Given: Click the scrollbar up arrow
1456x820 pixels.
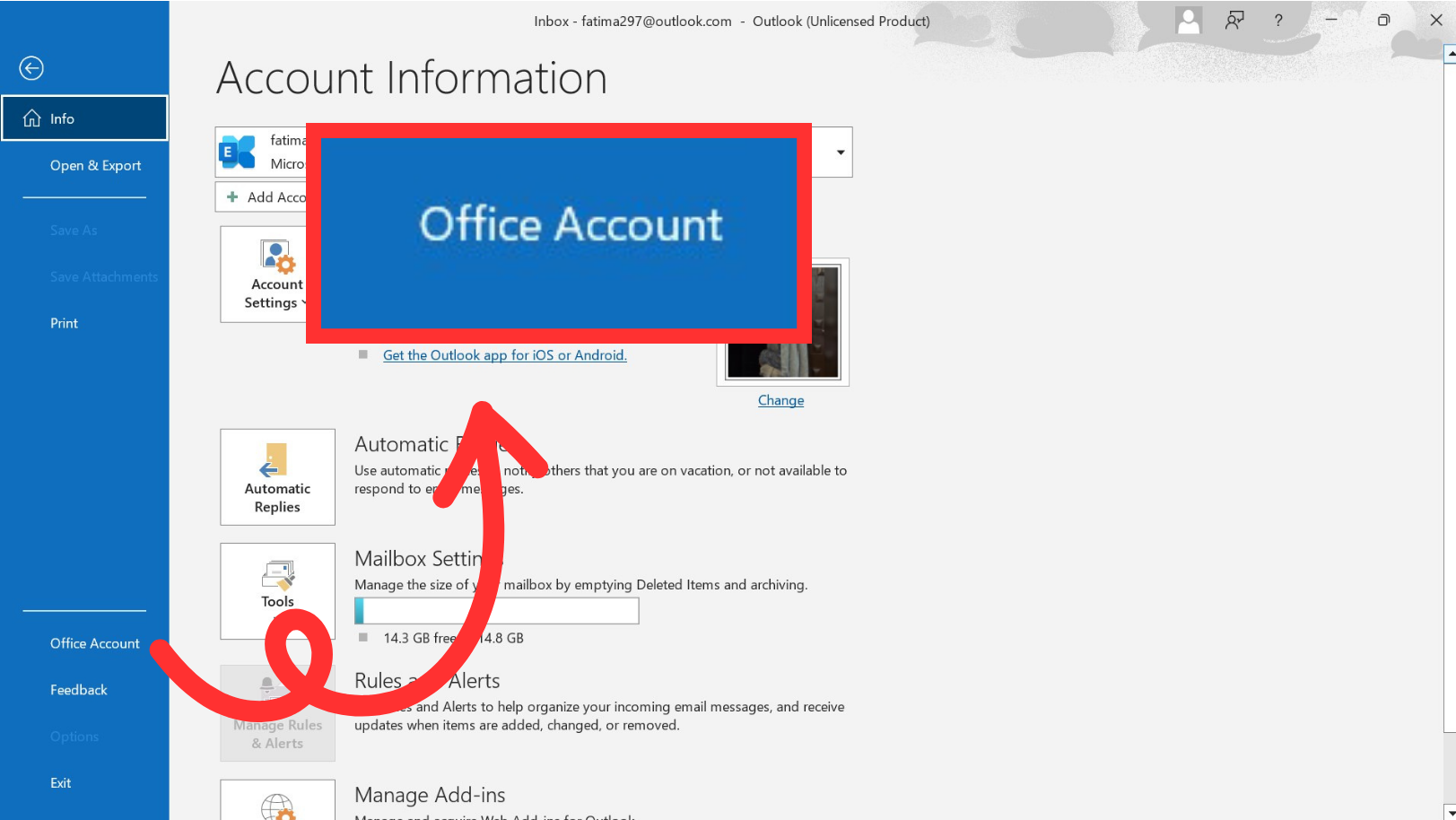Looking at the screenshot, I should (x=1450, y=54).
